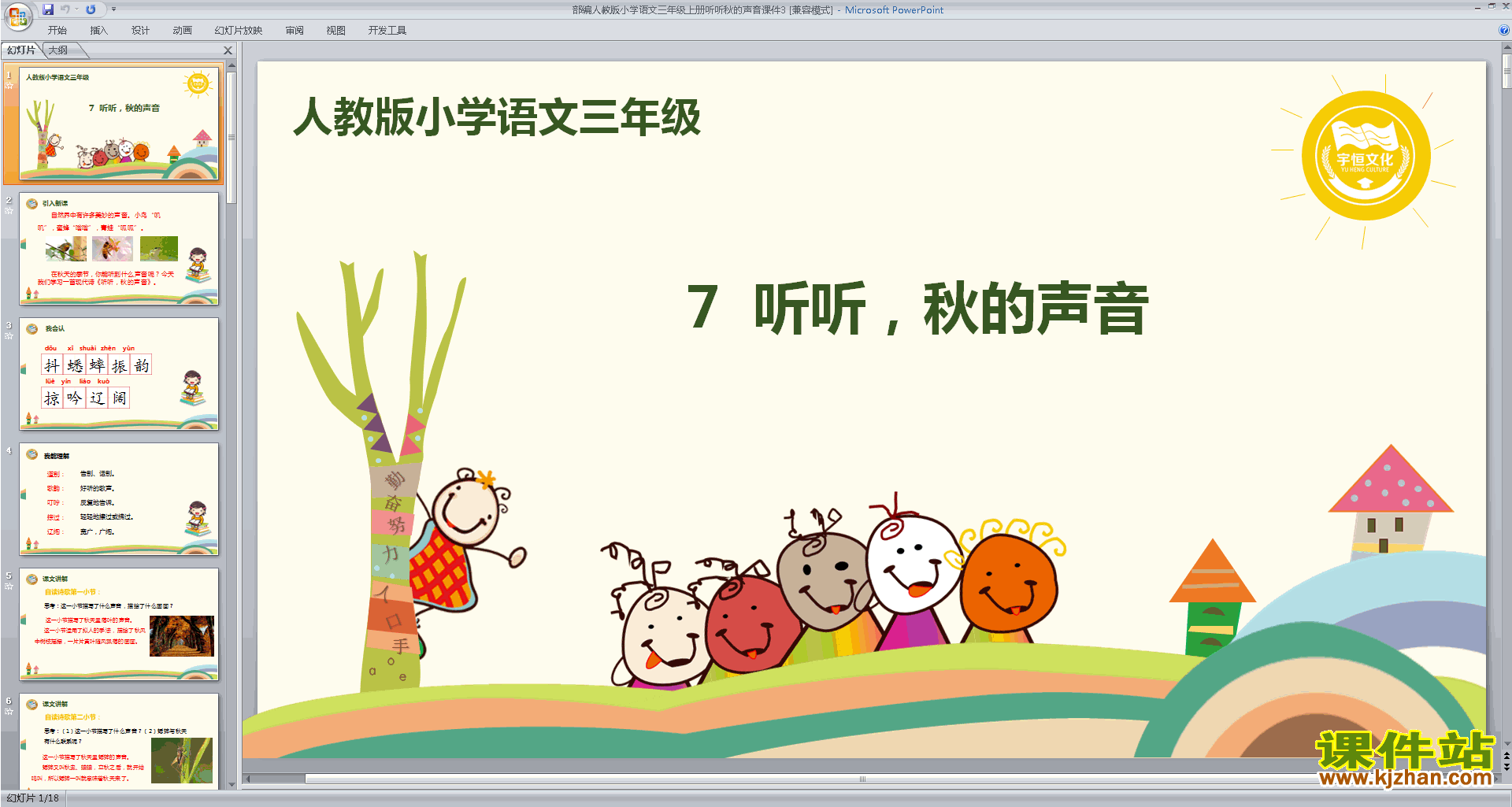The height and width of the screenshot is (807, 1512).
Task: Go to previous slide with double-up arrows
Action: (1506, 756)
